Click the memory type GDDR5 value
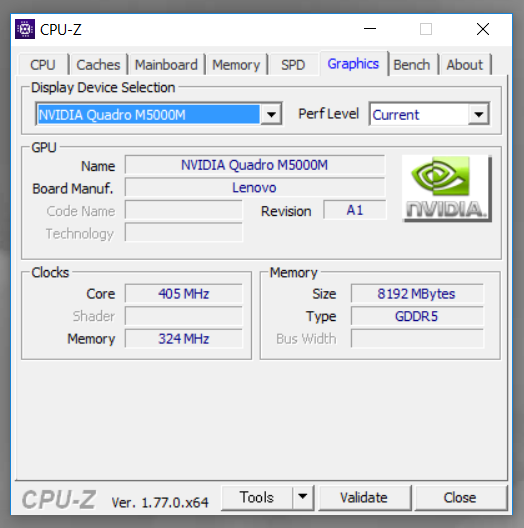524x528 pixels. [x=417, y=316]
